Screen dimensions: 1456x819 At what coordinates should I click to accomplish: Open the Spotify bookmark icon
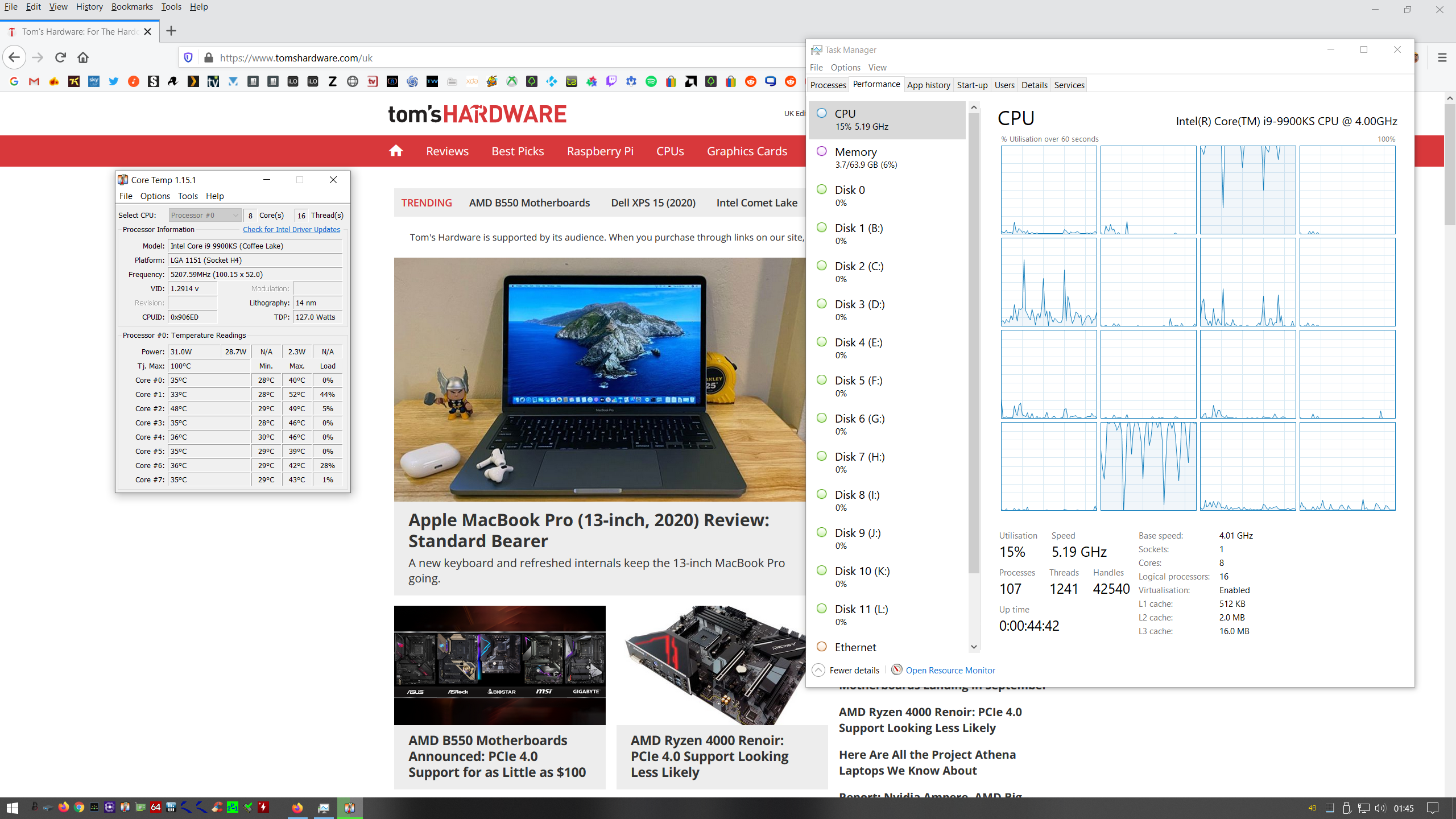click(x=651, y=81)
